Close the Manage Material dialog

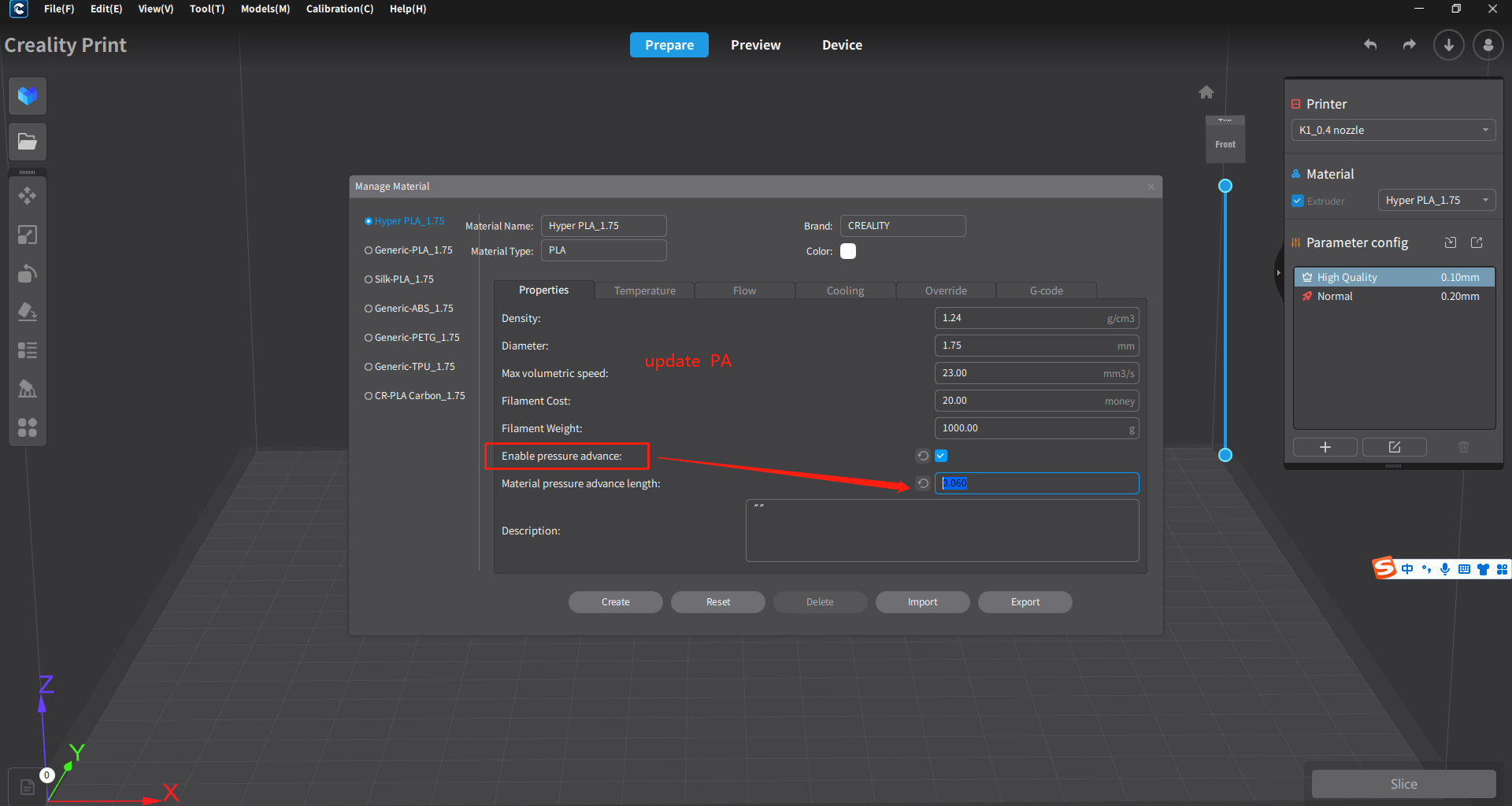pos(1151,187)
